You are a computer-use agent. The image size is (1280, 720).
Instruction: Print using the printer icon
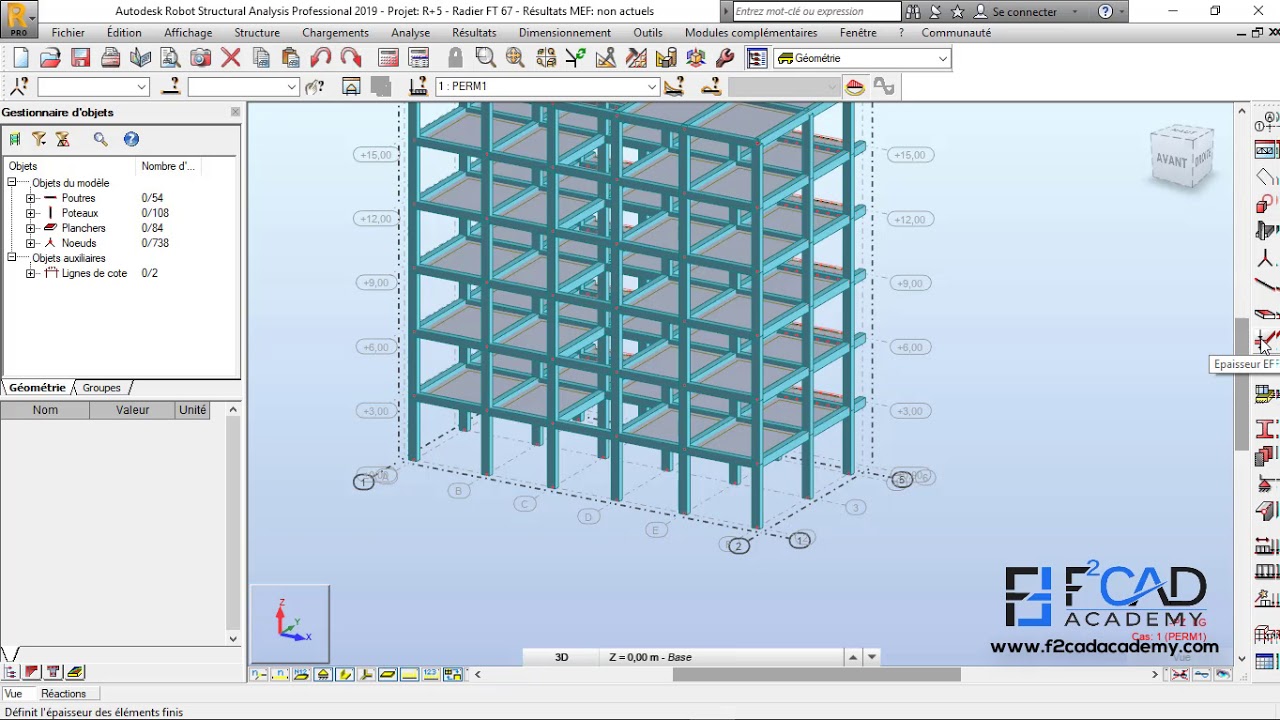point(110,58)
